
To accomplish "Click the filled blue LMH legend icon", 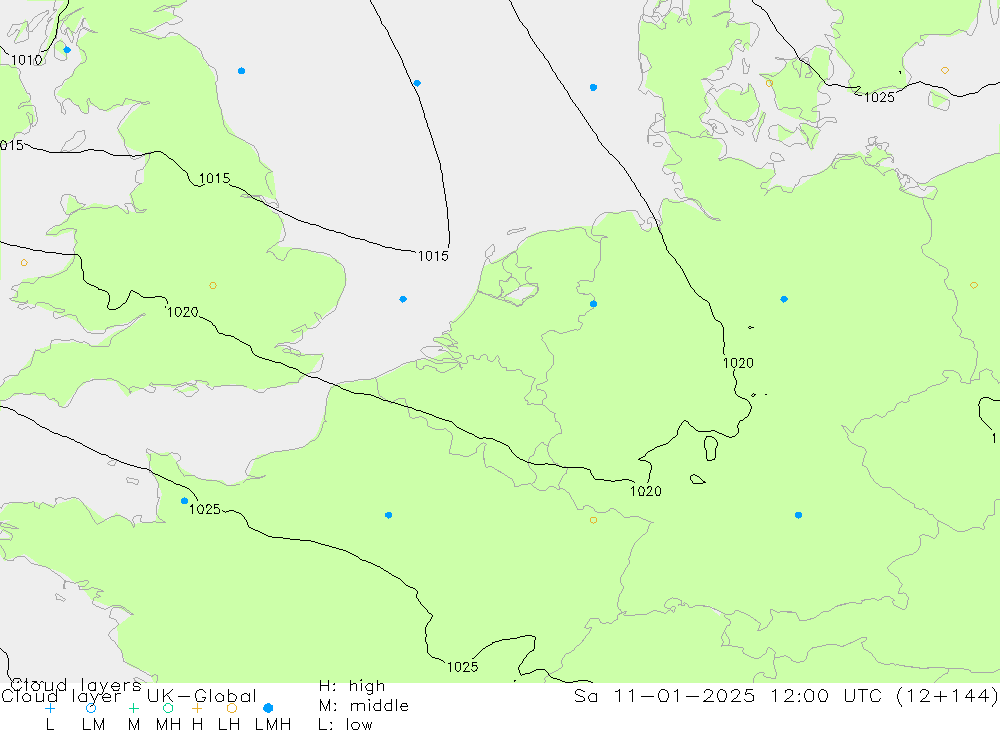I will (x=268, y=708).
